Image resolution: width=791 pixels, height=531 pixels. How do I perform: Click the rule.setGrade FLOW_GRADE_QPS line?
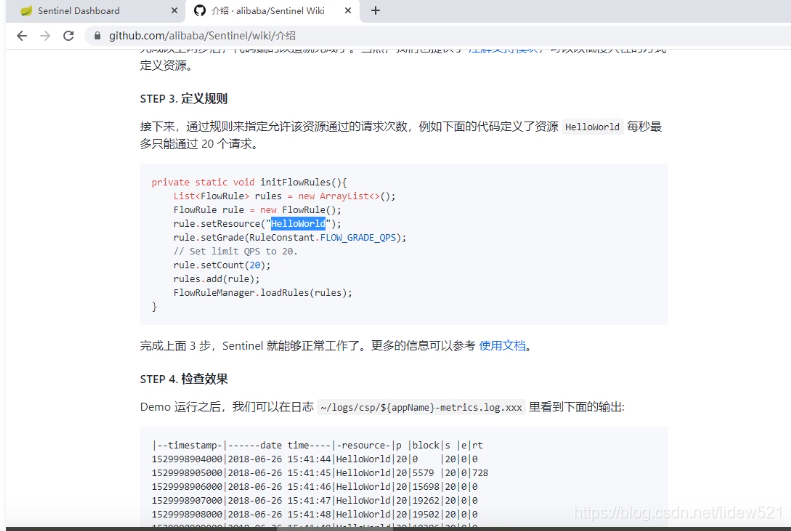[290, 237]
